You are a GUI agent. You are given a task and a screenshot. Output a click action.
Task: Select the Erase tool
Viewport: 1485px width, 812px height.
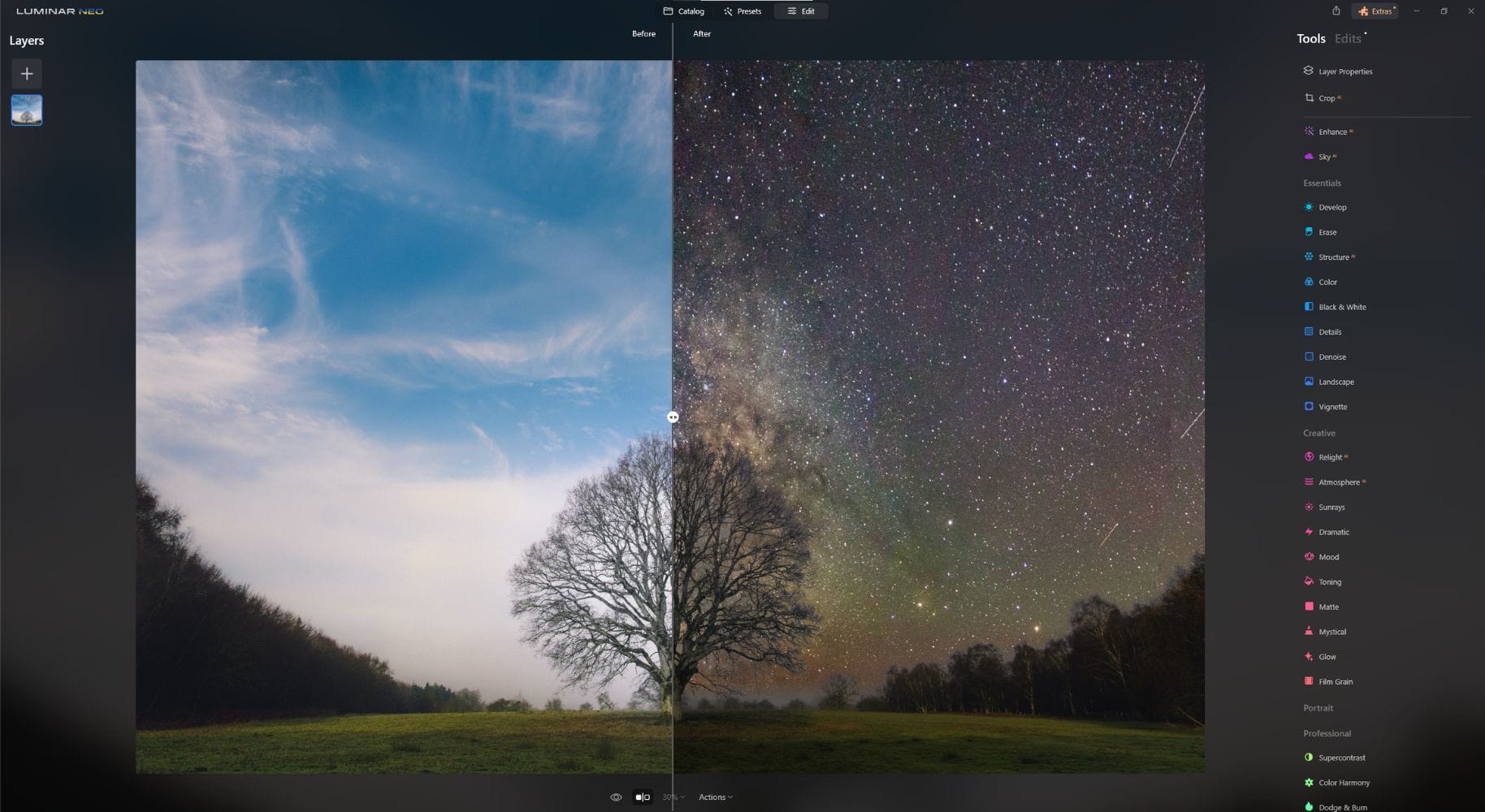1327,231
